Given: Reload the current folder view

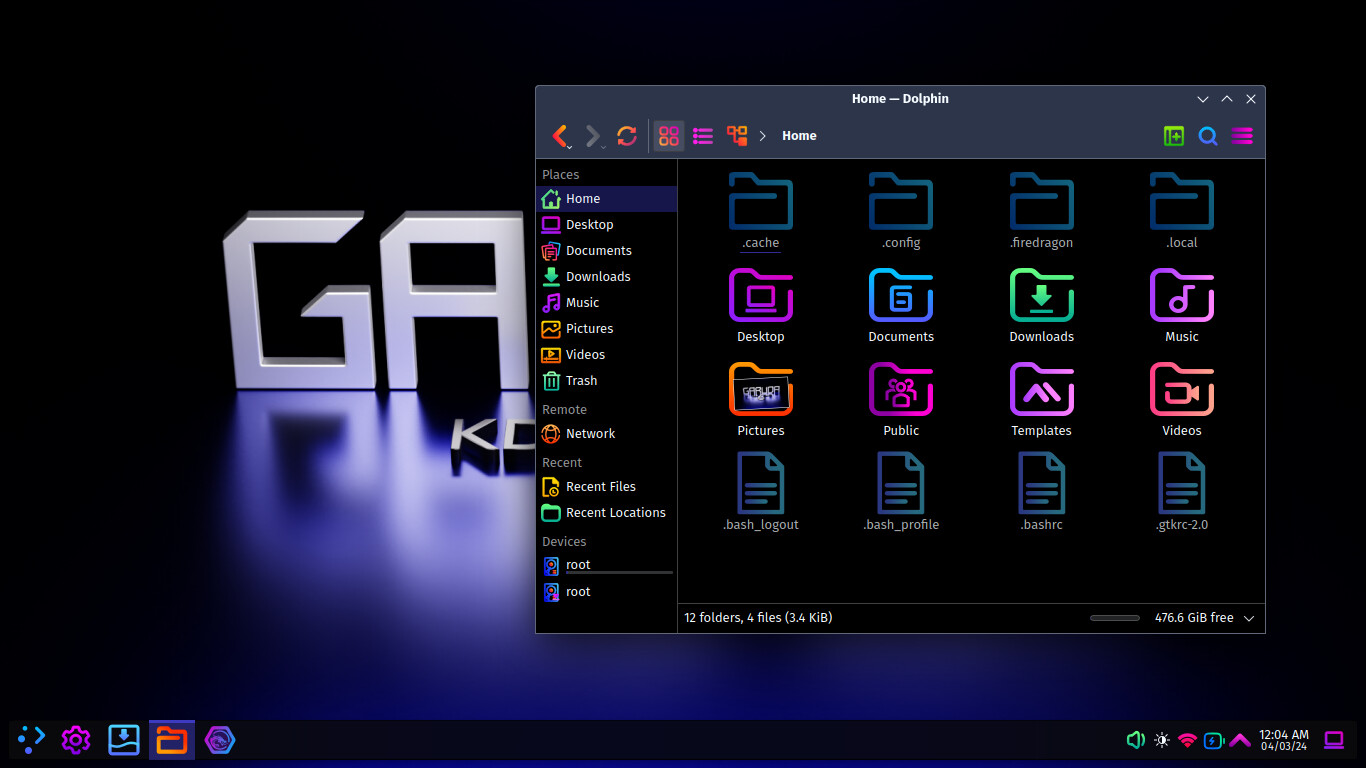Looking at the screenshot, I should point(627,136).
